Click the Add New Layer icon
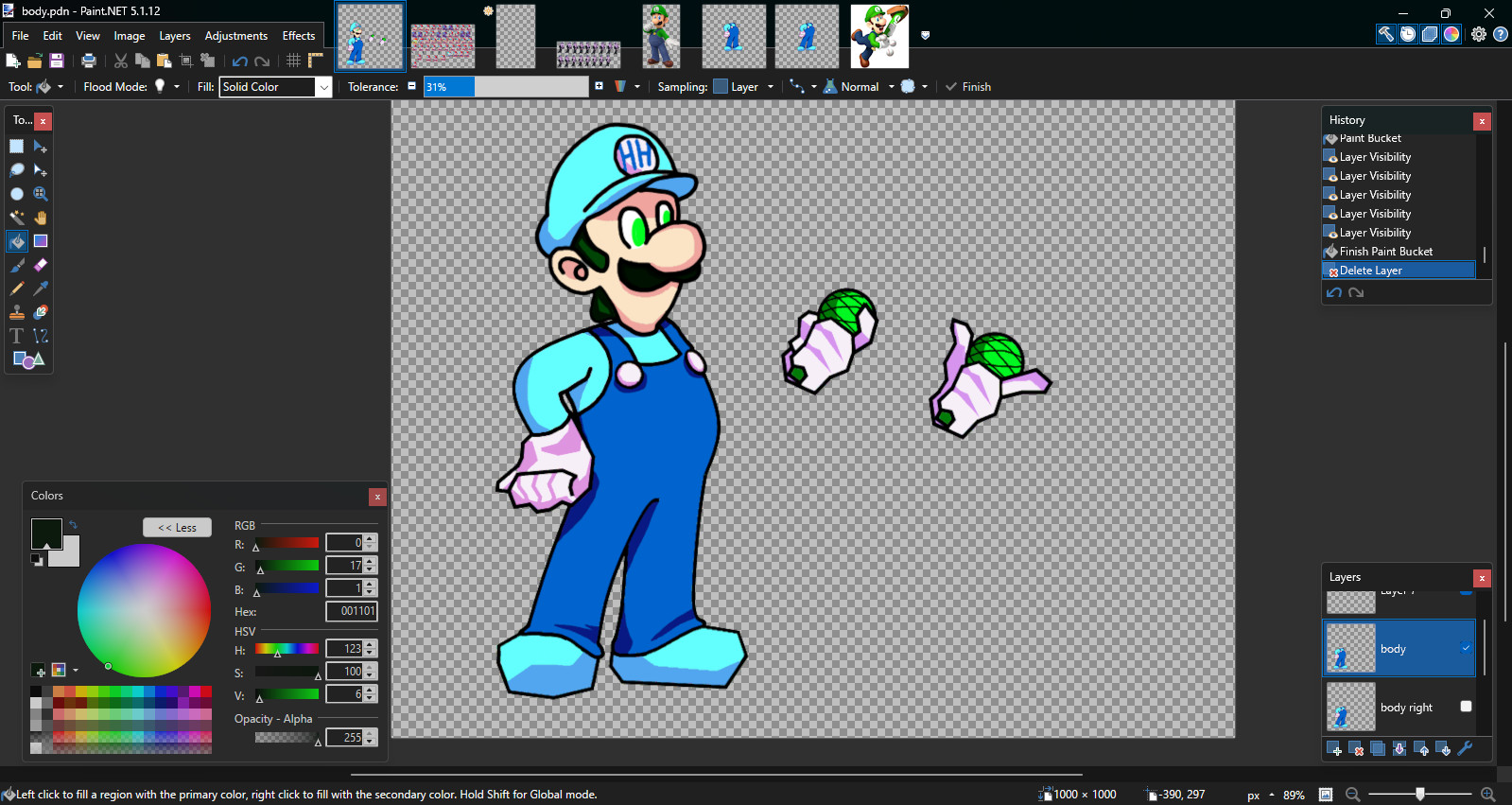 1334,749
